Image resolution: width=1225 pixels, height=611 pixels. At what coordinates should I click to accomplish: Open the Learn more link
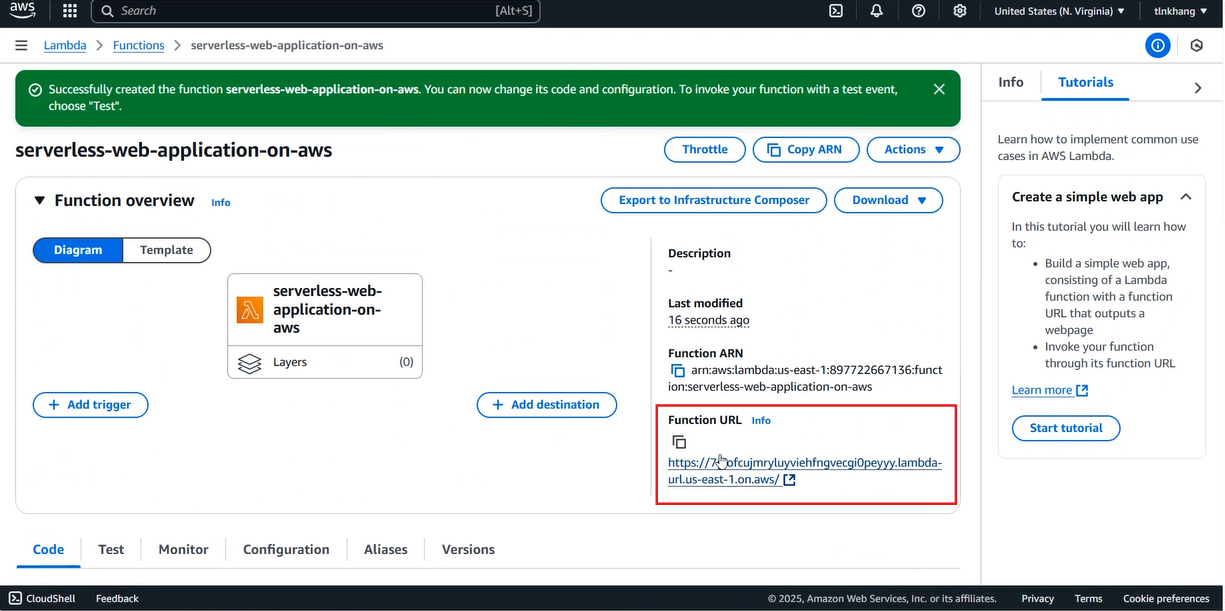click(1049, 391)
